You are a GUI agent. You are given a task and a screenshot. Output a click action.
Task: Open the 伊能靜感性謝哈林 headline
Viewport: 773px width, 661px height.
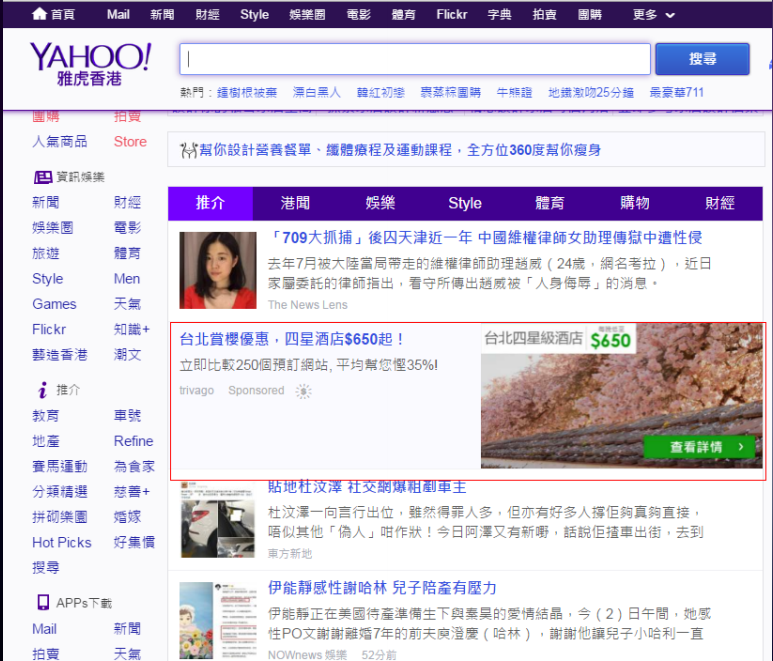382,587
